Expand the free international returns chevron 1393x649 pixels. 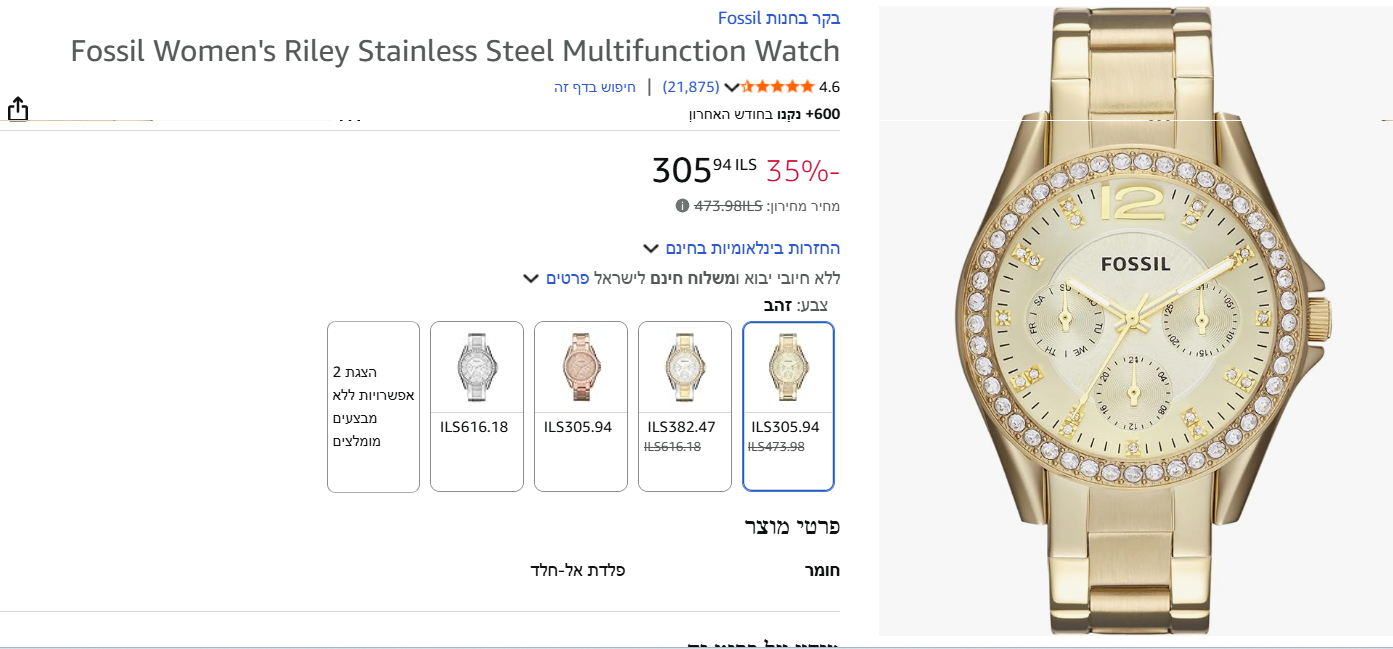(x=651, y=248)
